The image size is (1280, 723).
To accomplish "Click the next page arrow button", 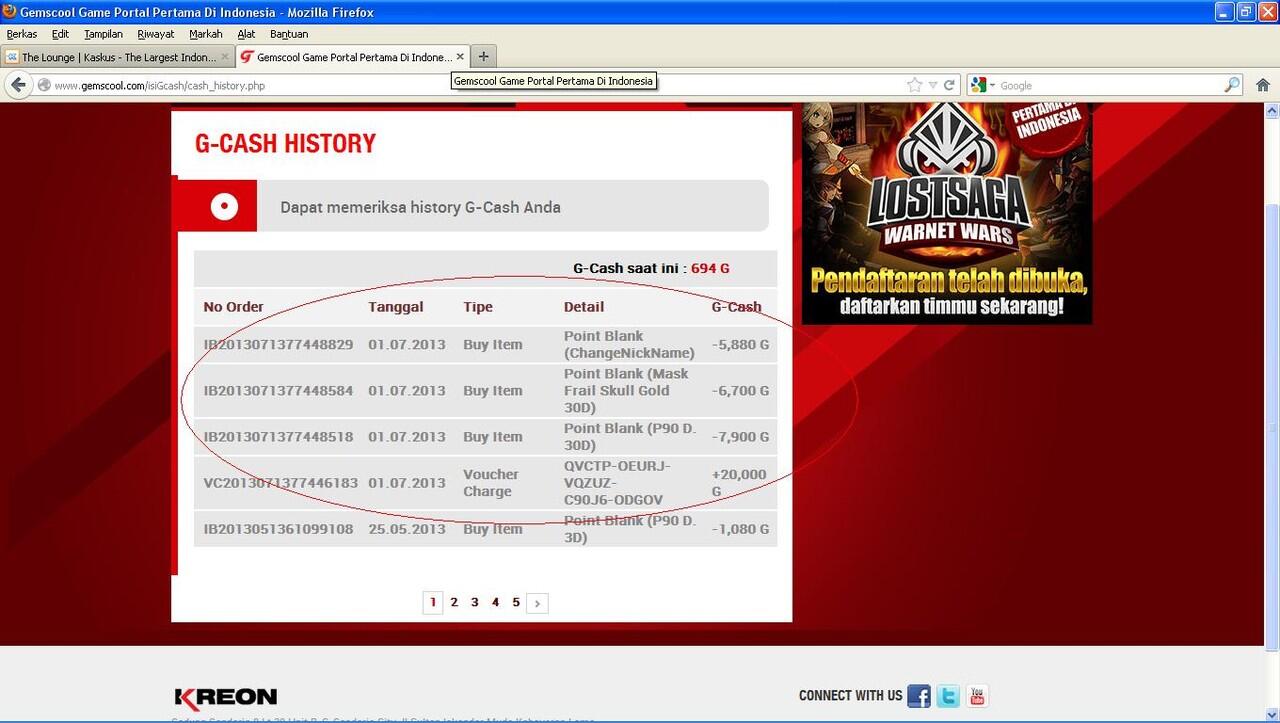I will point(537,603).
